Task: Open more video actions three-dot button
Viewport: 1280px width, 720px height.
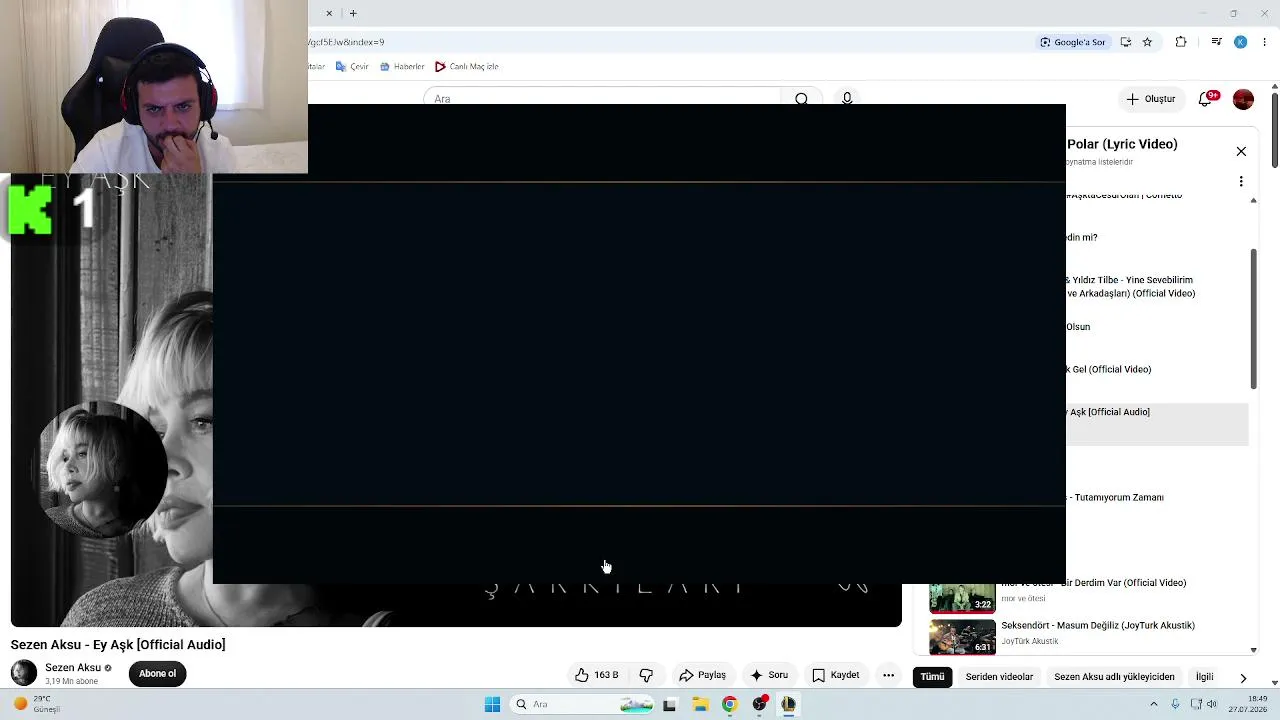Action: 888,675
